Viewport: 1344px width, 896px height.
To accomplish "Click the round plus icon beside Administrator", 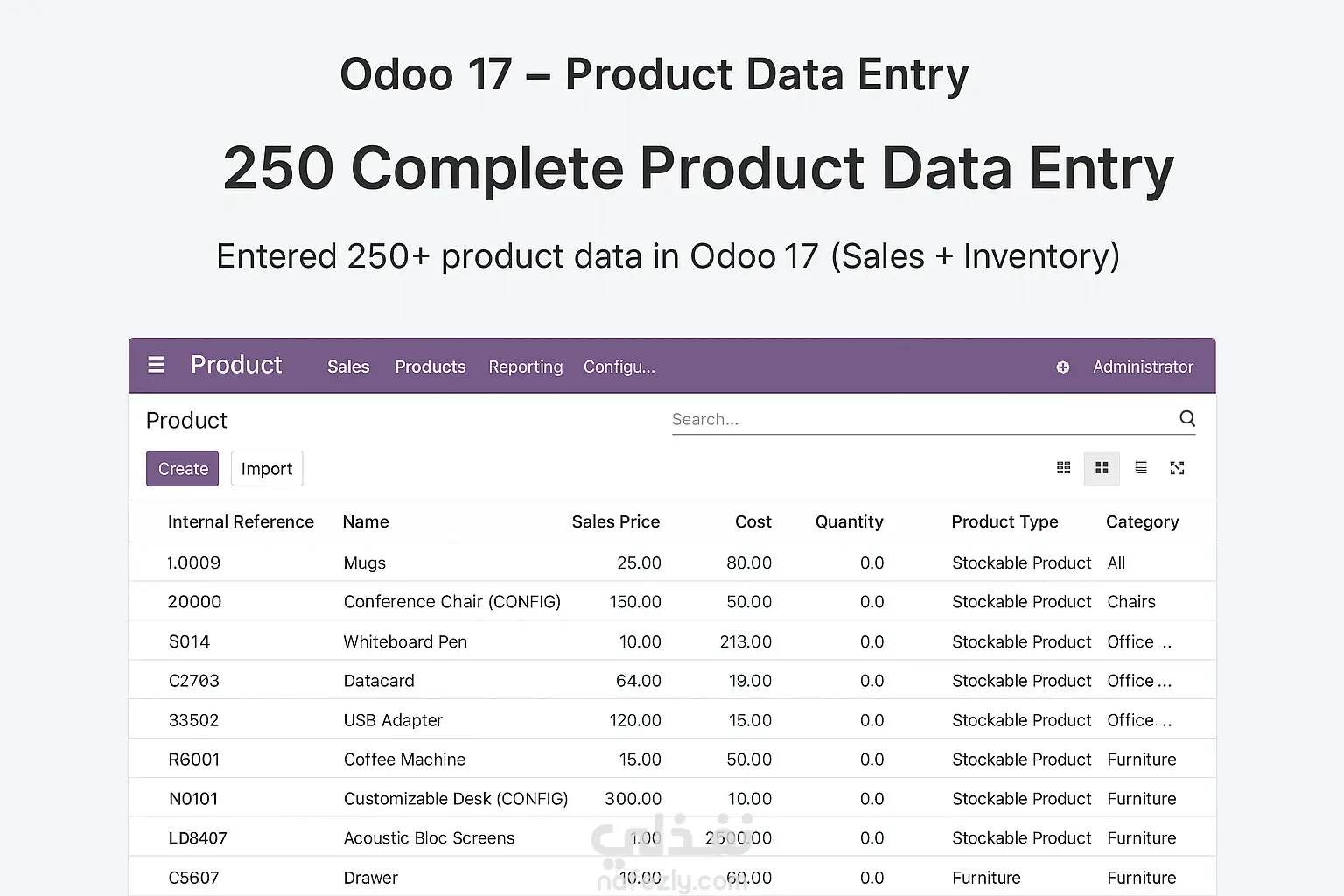I will click(x=1062, y=367).
